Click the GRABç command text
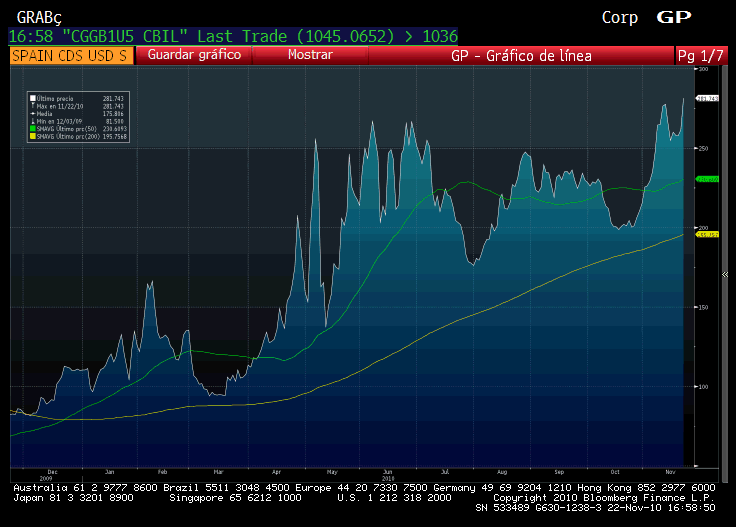736x527 pixels. [x=39, y=17]
